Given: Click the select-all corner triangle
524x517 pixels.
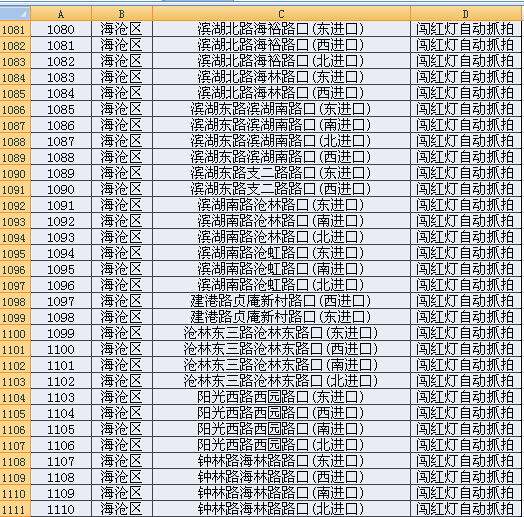Looking at the screenshot, I should coord(15,14).
